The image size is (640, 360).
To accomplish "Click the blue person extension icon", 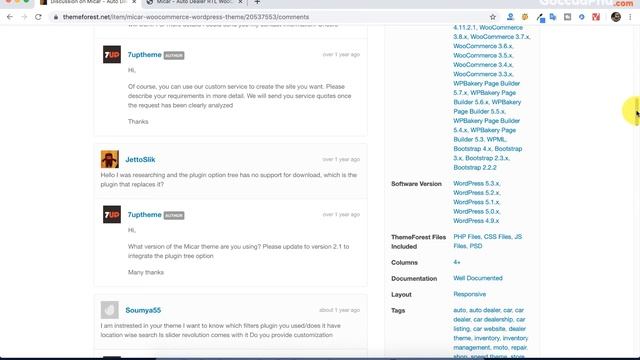I will coord(510,17).
